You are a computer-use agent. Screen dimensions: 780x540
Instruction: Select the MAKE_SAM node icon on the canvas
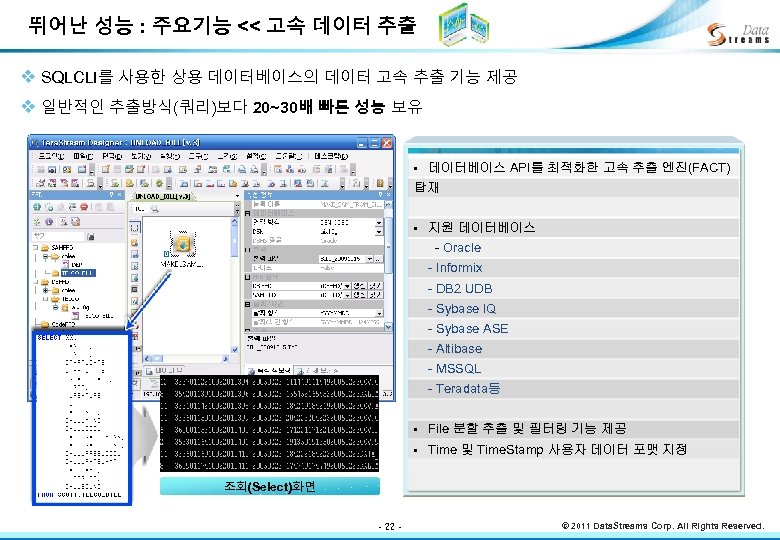(x=183, y=244)
